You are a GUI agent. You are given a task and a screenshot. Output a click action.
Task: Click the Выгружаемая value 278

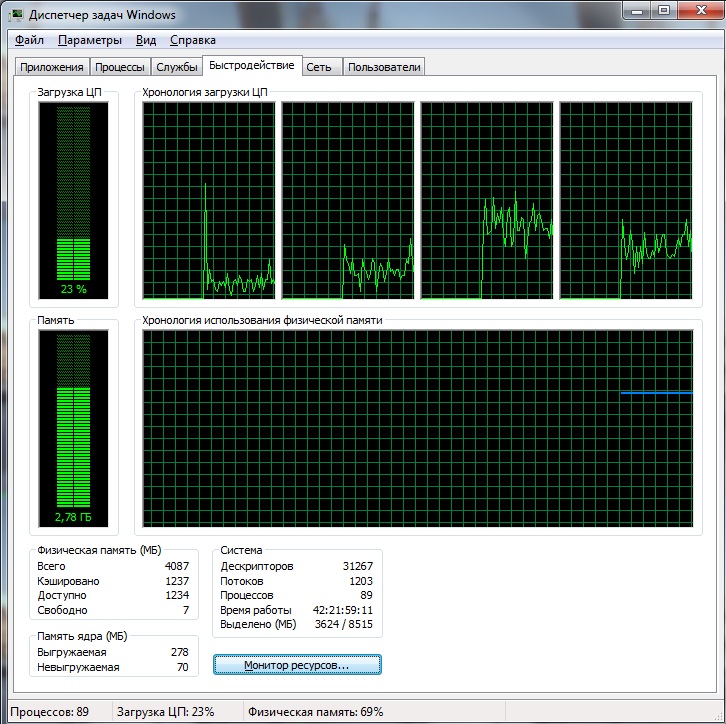180,652
